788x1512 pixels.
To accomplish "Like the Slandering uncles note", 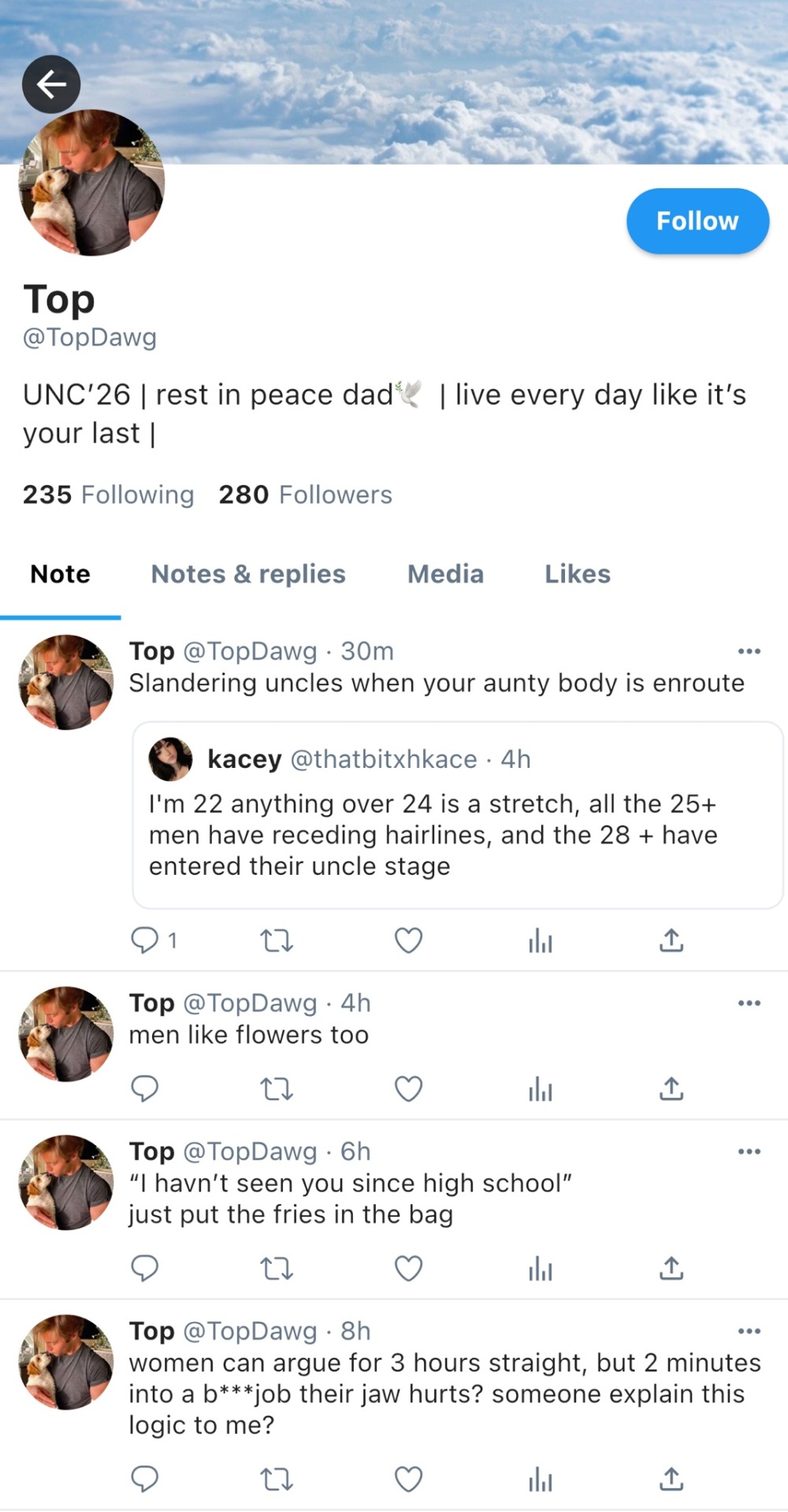I will coord(408,939).
